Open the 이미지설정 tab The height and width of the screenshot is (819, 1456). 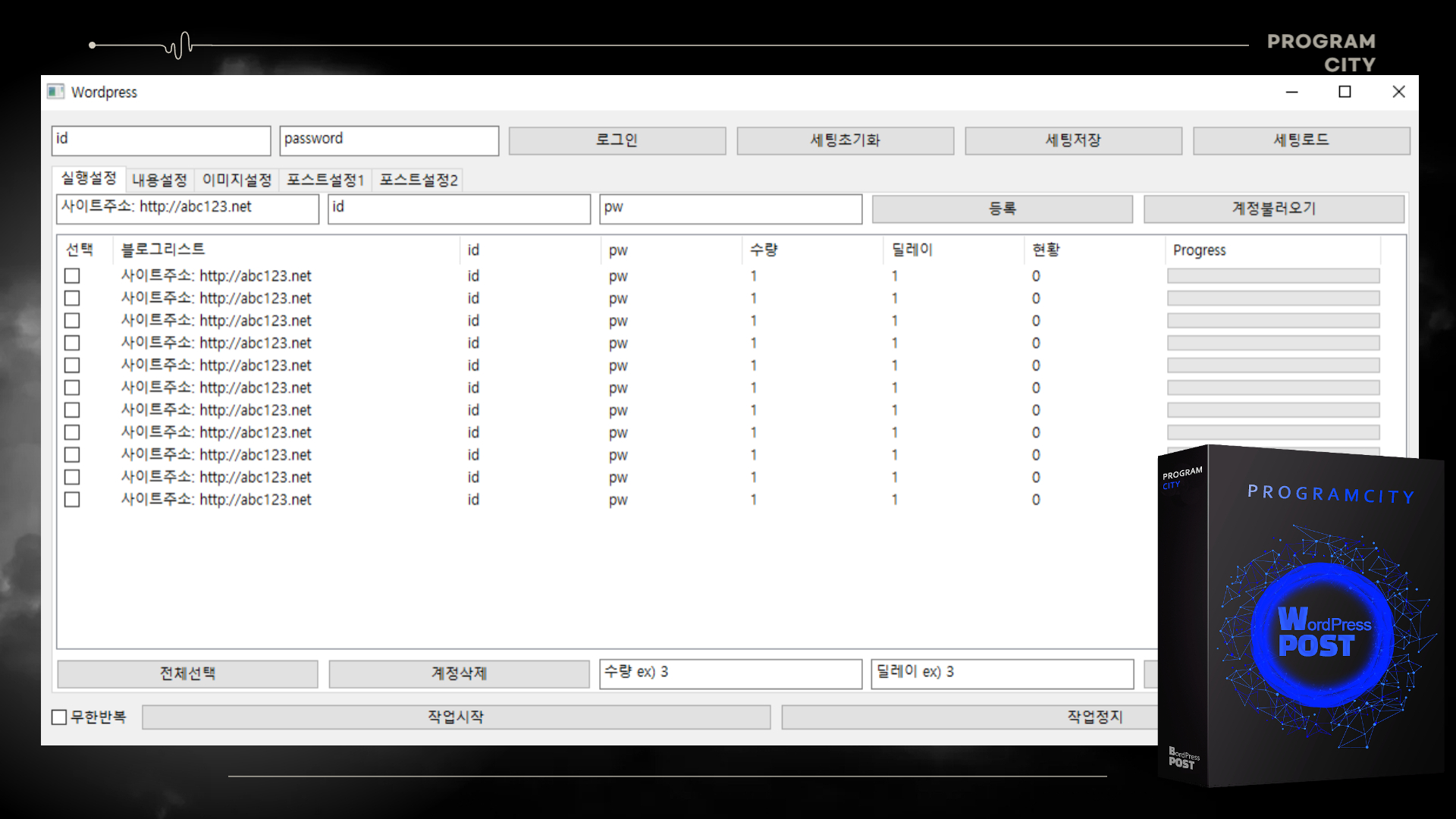coord(237,180)
